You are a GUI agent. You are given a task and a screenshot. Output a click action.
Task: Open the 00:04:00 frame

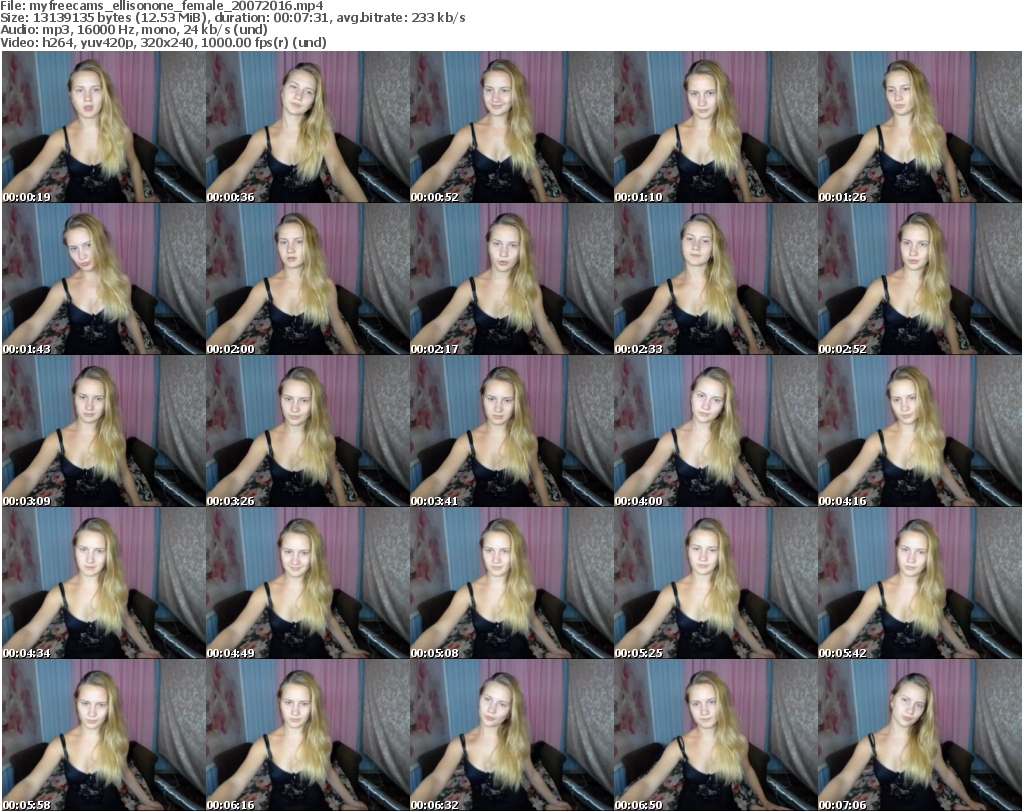pos(715,431)
